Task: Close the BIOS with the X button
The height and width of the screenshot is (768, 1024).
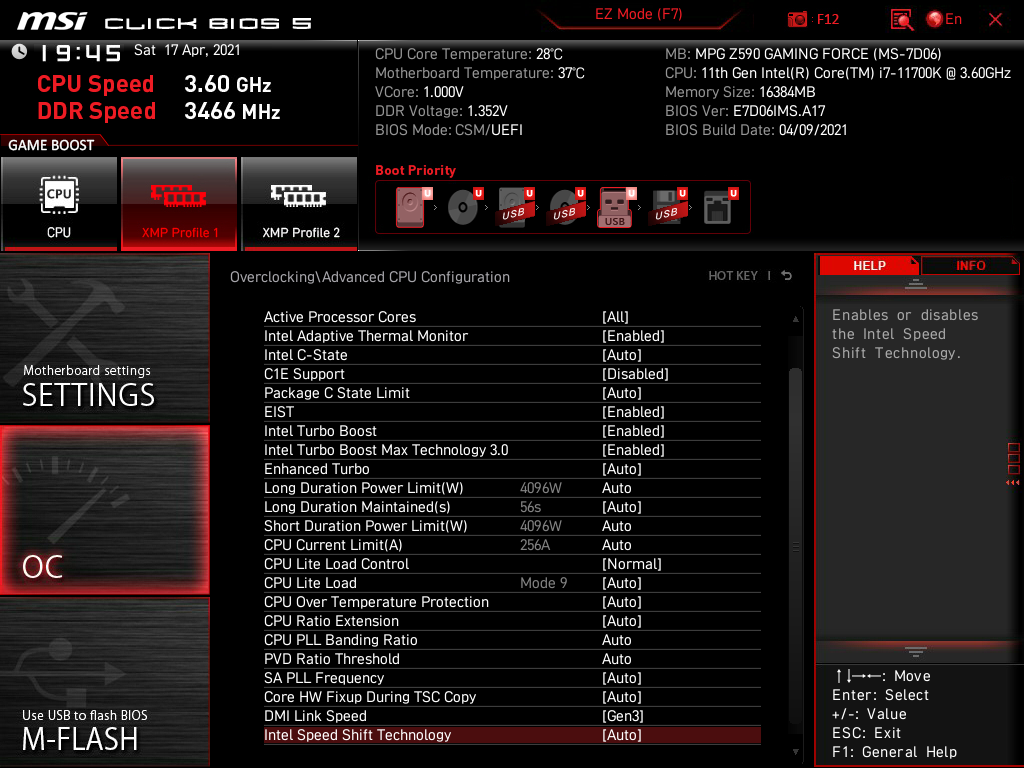Action: click(995, 20)
